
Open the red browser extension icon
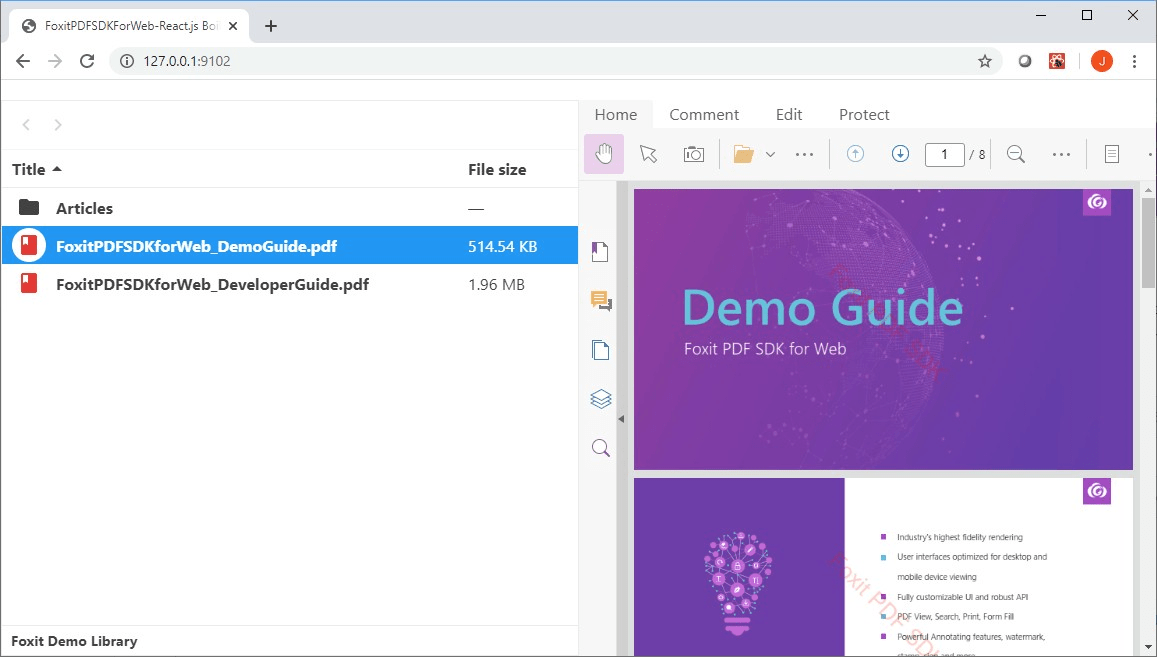pos(1057,61)
